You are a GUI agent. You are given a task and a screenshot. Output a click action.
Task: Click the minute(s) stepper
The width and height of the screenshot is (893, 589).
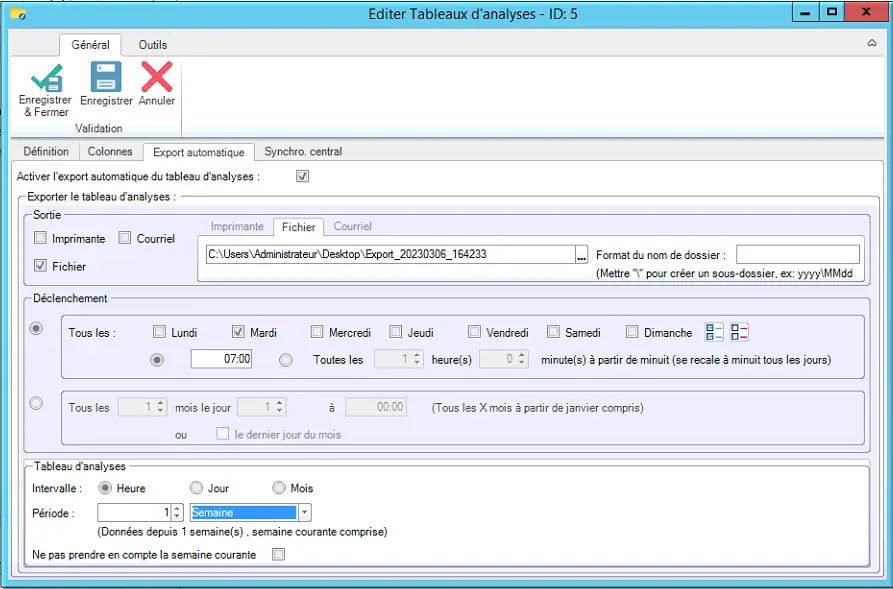[522, 359]
